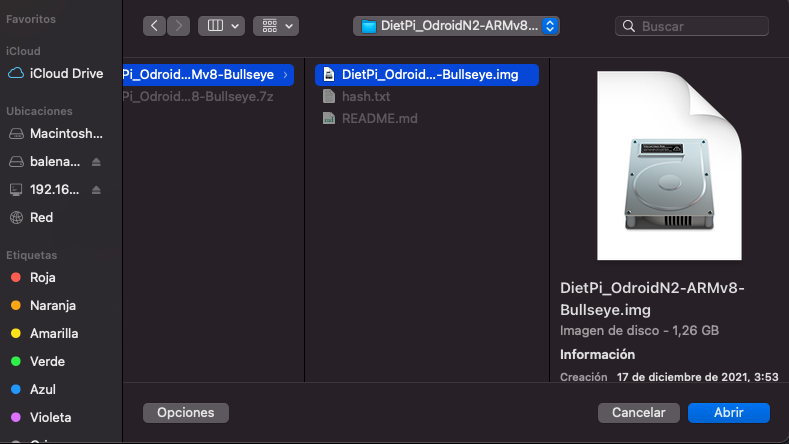
Task: Open the column view mode dropdown
Action: [221, 26]
